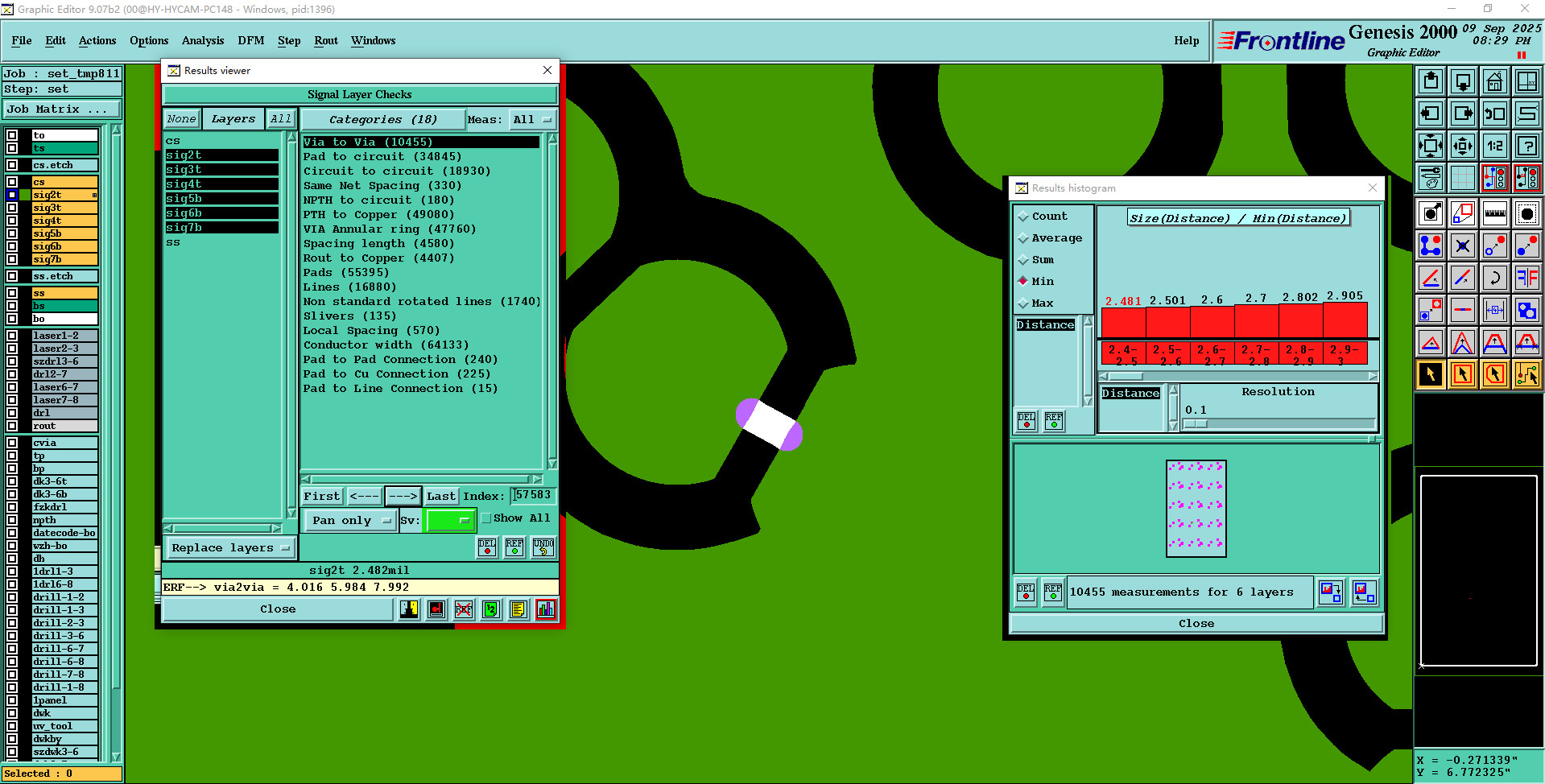Click the REF icon beside the measurements count

point(1052,592)
